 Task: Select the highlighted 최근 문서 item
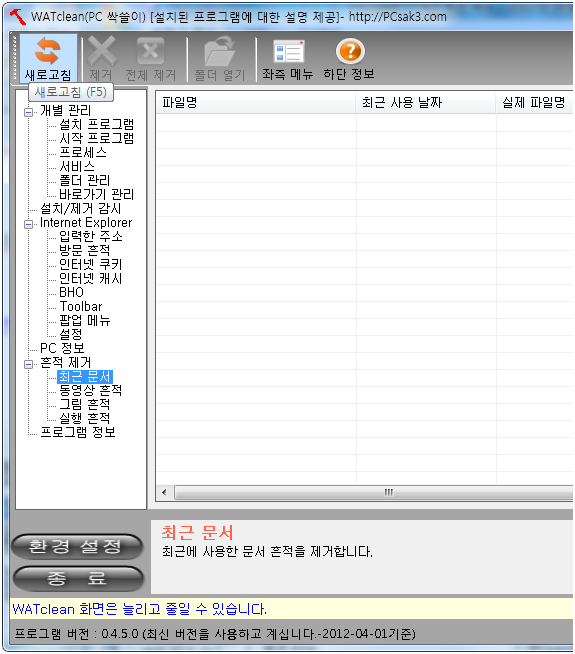tap(85, 377)
